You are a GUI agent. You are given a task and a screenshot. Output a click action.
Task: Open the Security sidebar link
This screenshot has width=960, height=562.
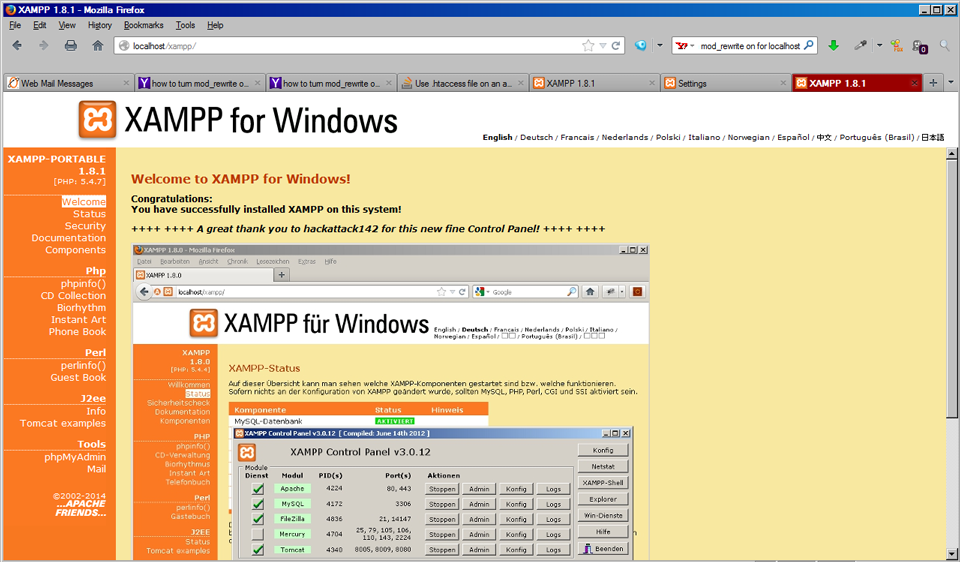(x=85, y=226)
